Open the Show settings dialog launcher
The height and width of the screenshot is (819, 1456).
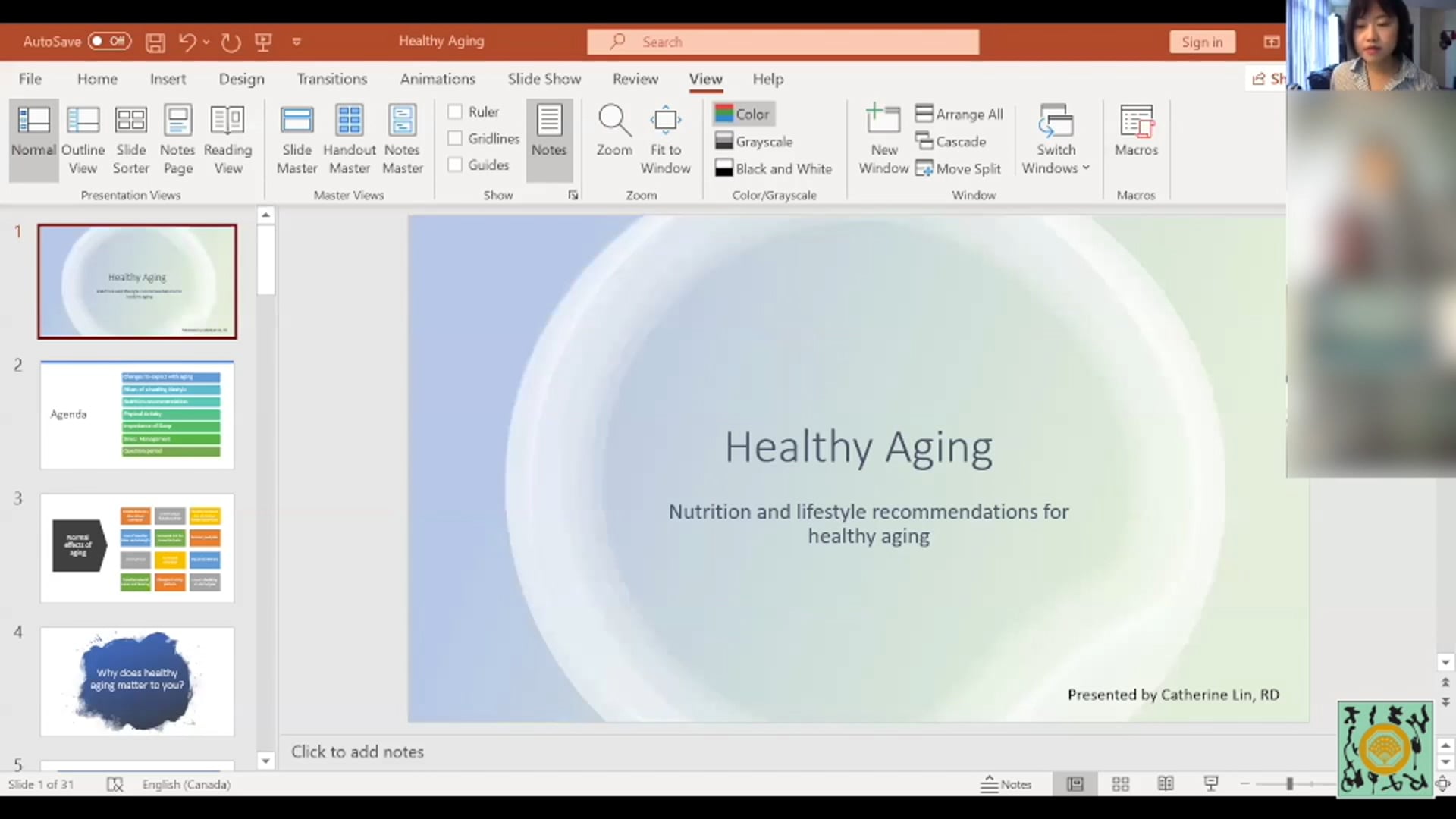(x=573, y=195)
